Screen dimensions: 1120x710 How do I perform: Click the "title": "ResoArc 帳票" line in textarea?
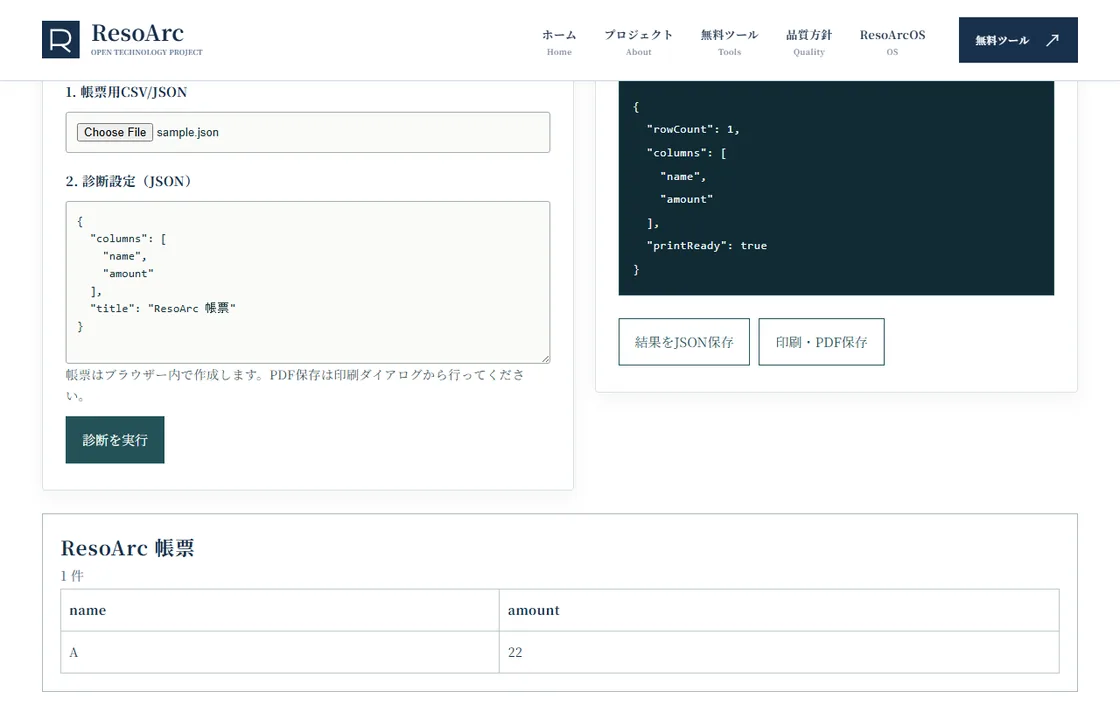[x=163, y=309]
